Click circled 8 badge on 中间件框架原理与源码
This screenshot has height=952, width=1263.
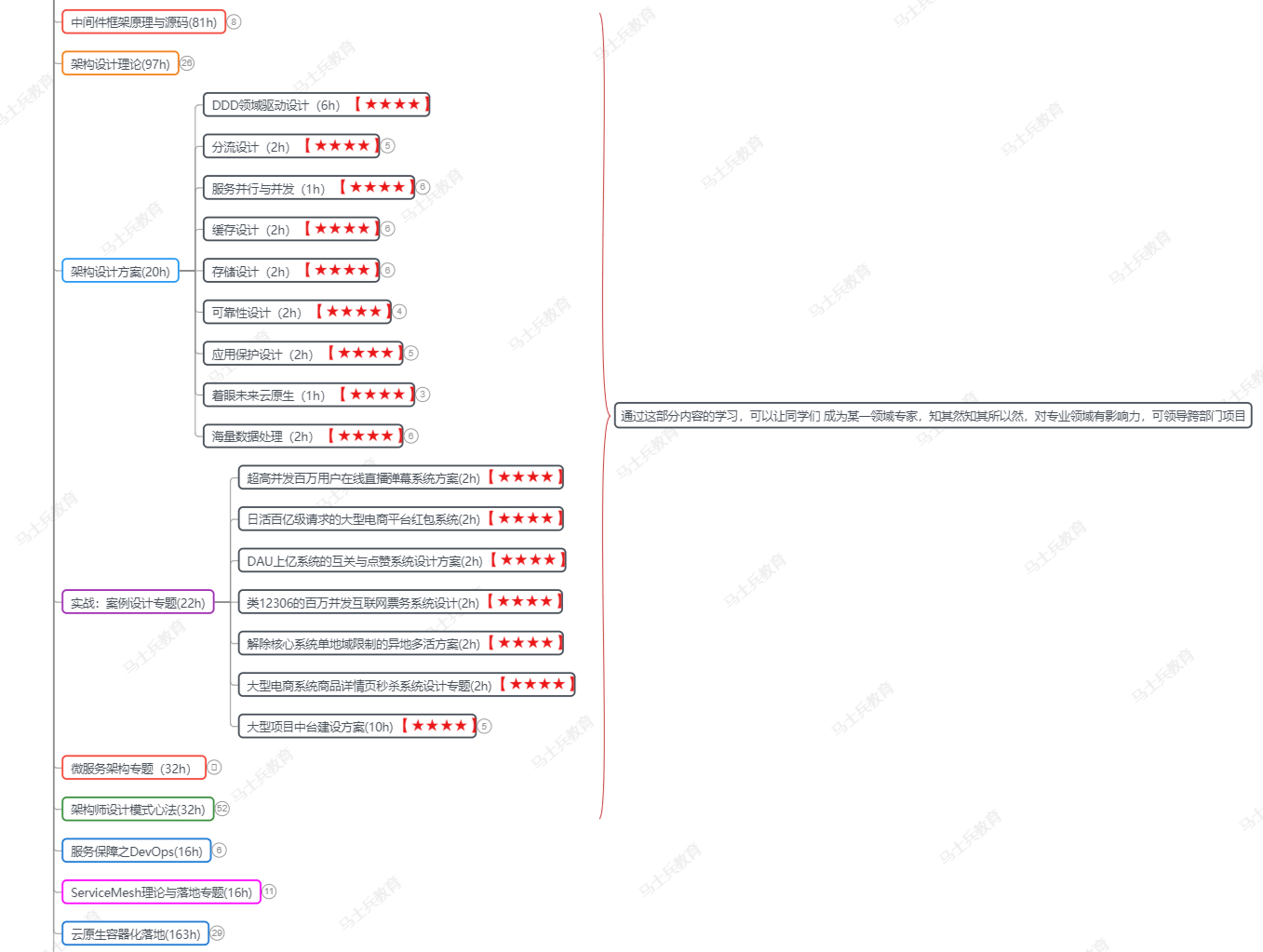tap(235, 21)
